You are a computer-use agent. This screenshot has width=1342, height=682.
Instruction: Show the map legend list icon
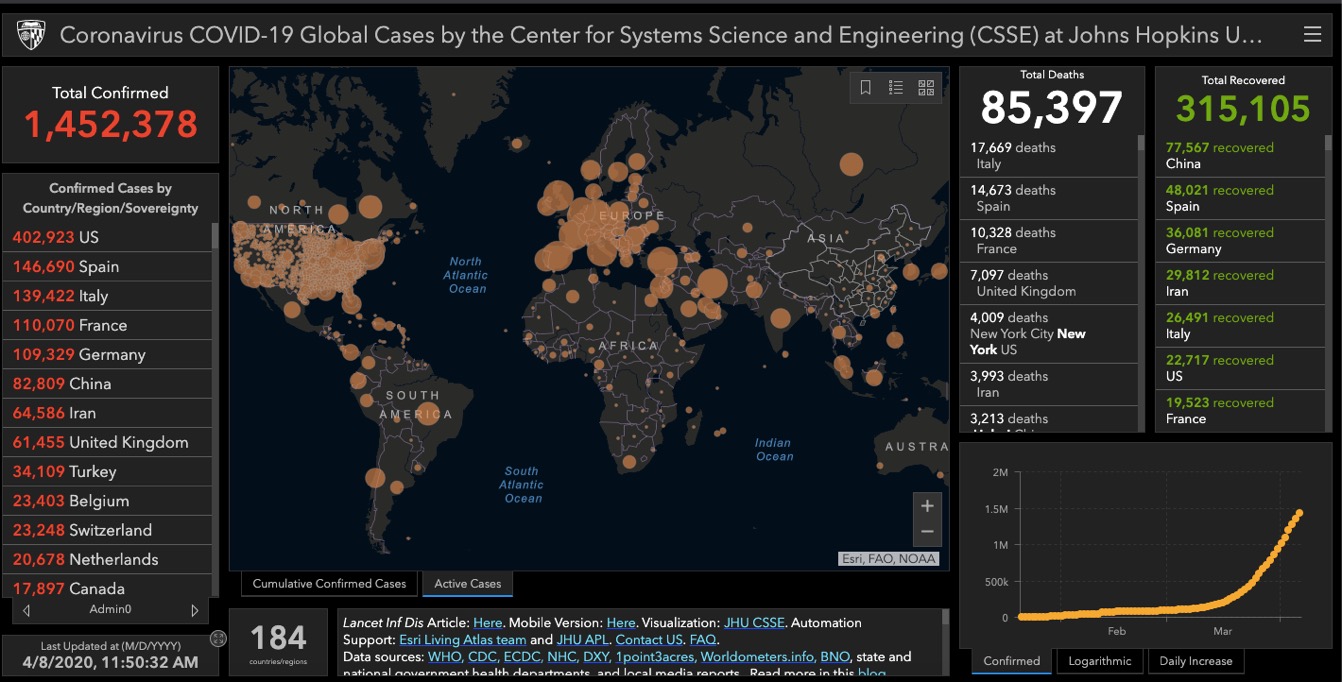point(896,87)
